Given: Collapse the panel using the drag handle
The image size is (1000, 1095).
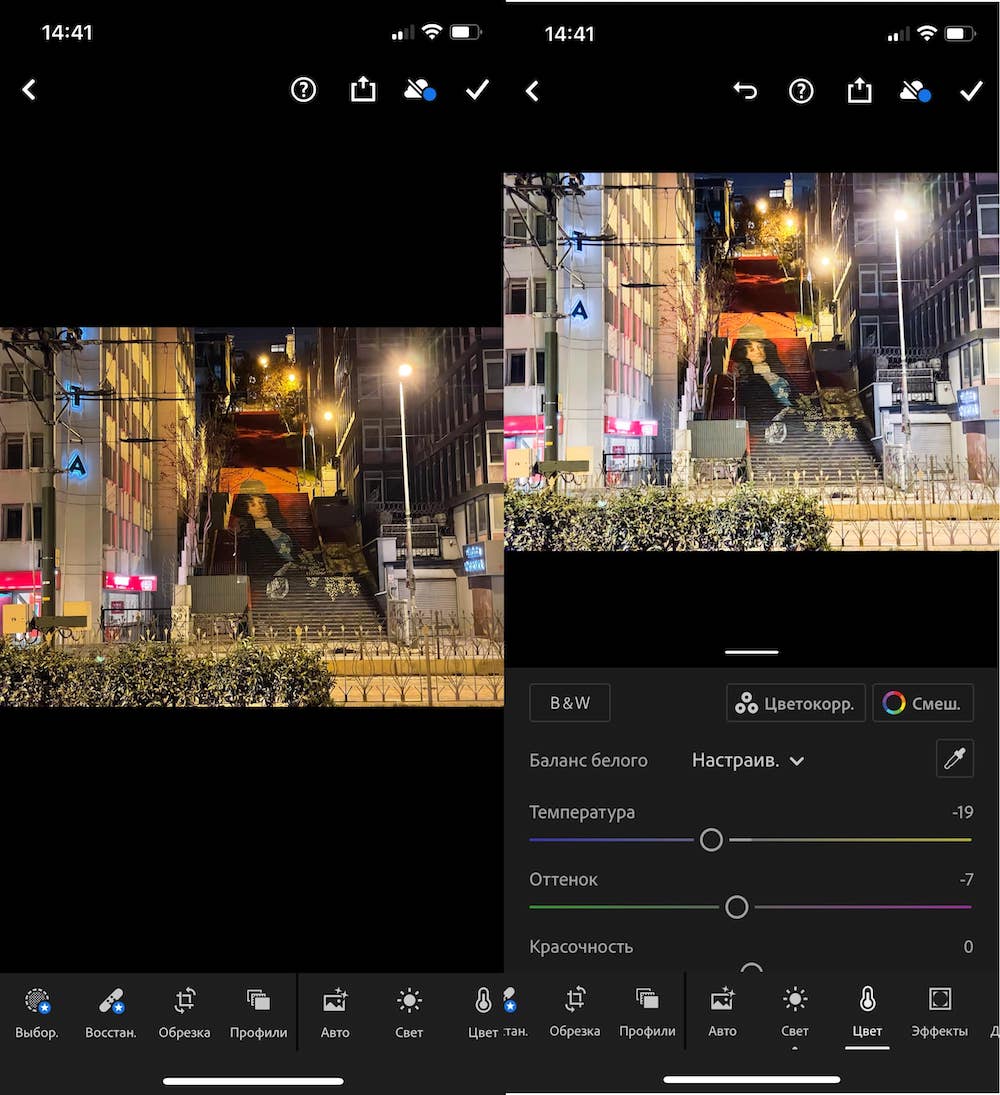Looking at the screenshot, I should 751,652.
